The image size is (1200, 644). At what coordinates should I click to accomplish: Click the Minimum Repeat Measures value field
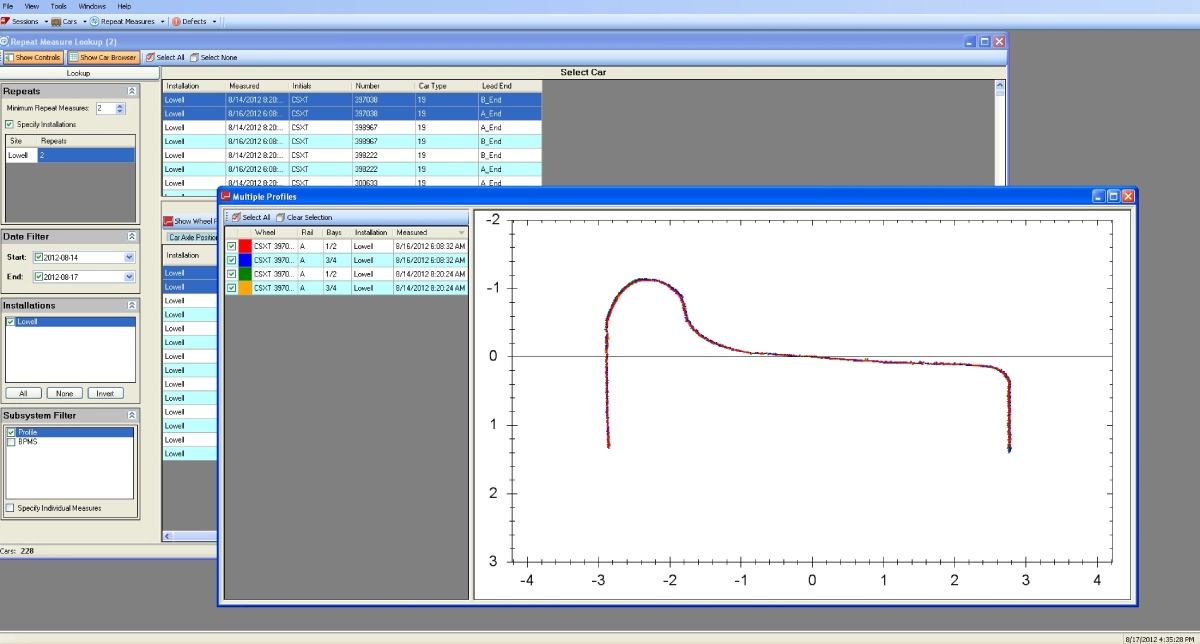coord(104,108)
